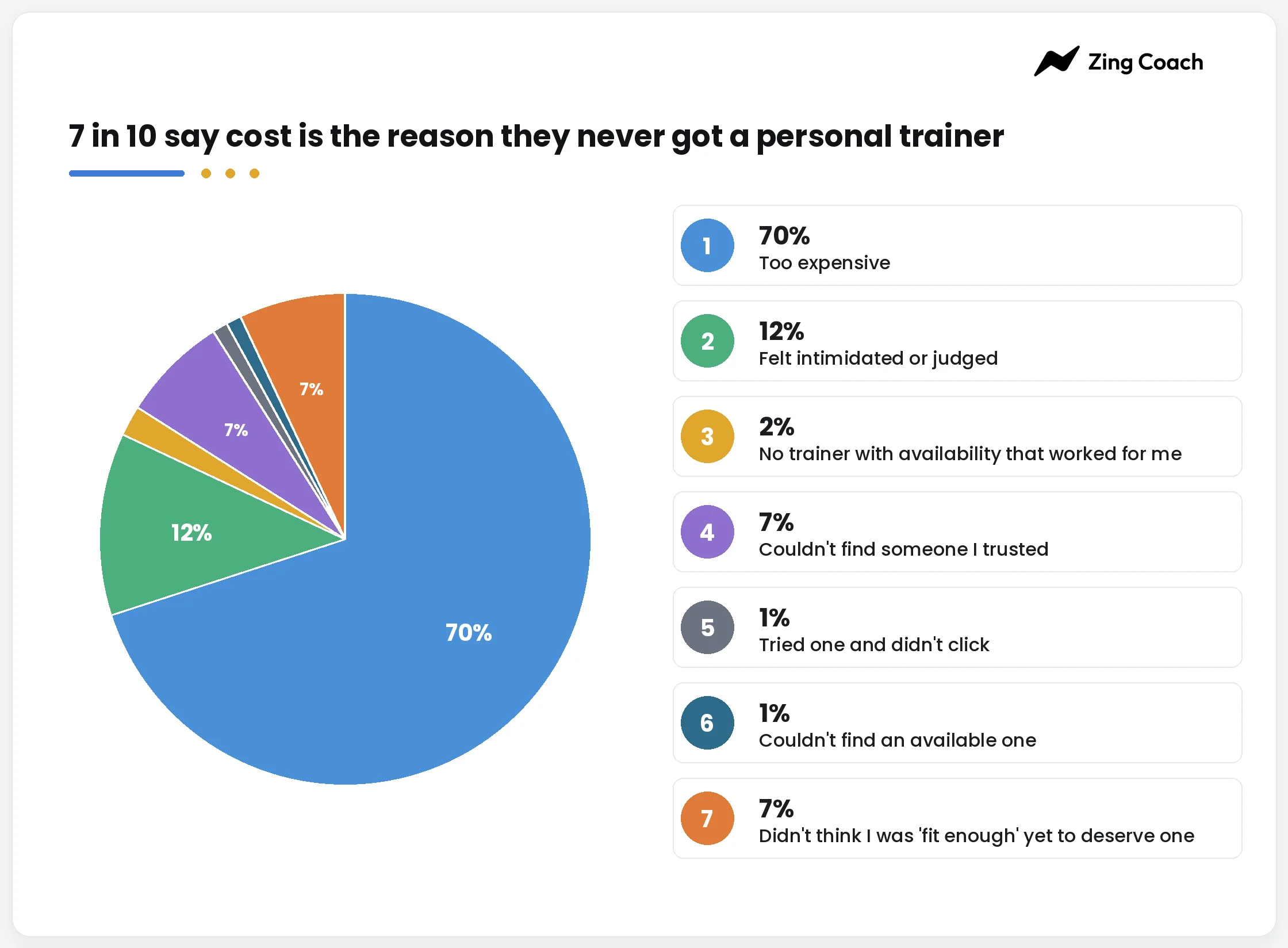1288x948 pixels.
Task: Select 'Tried one and didn't click' entry
Action: coord(957,628)
